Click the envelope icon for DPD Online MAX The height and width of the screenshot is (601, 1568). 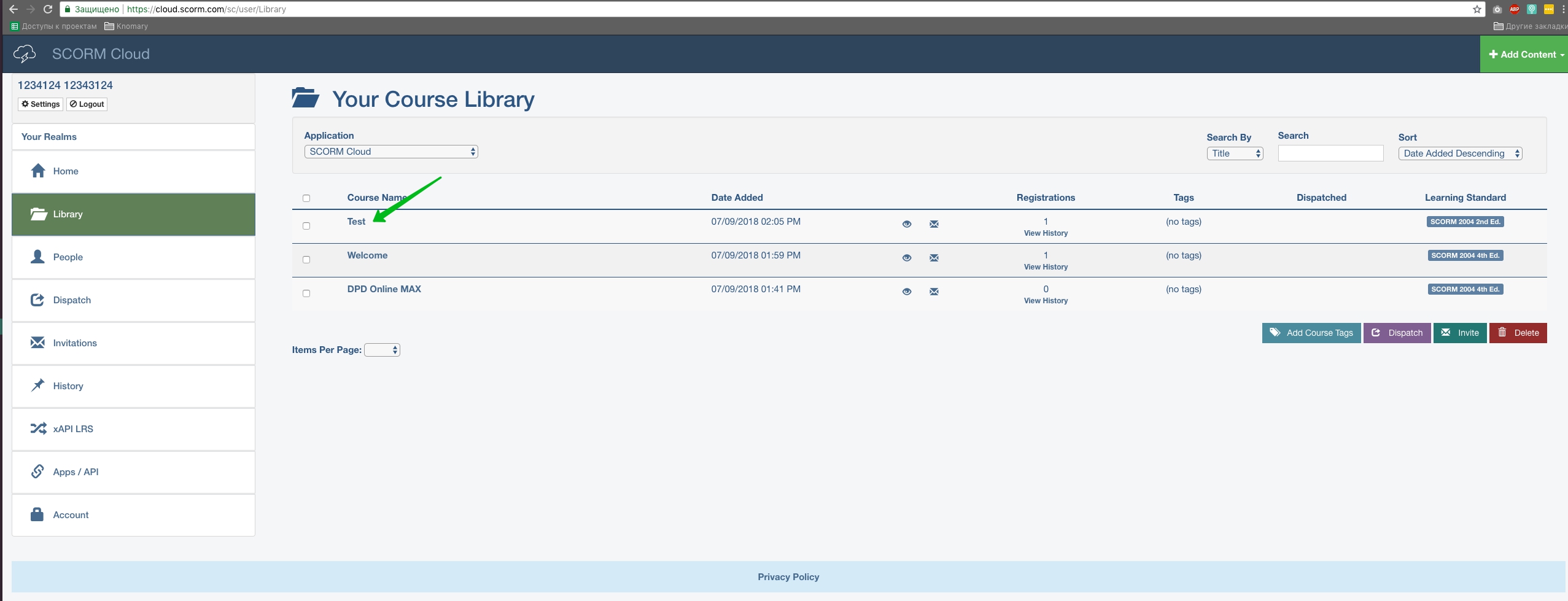point(934,292)
